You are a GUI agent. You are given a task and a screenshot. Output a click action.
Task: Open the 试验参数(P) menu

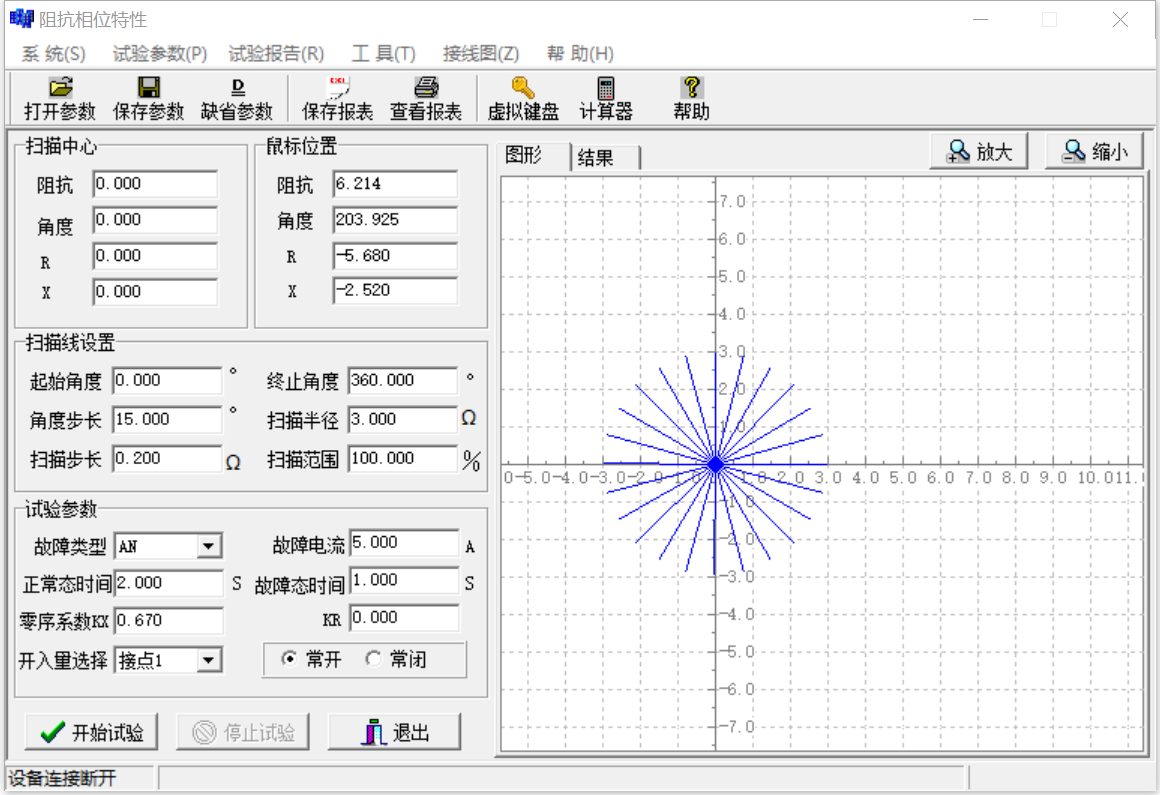[x=160, y=54]
